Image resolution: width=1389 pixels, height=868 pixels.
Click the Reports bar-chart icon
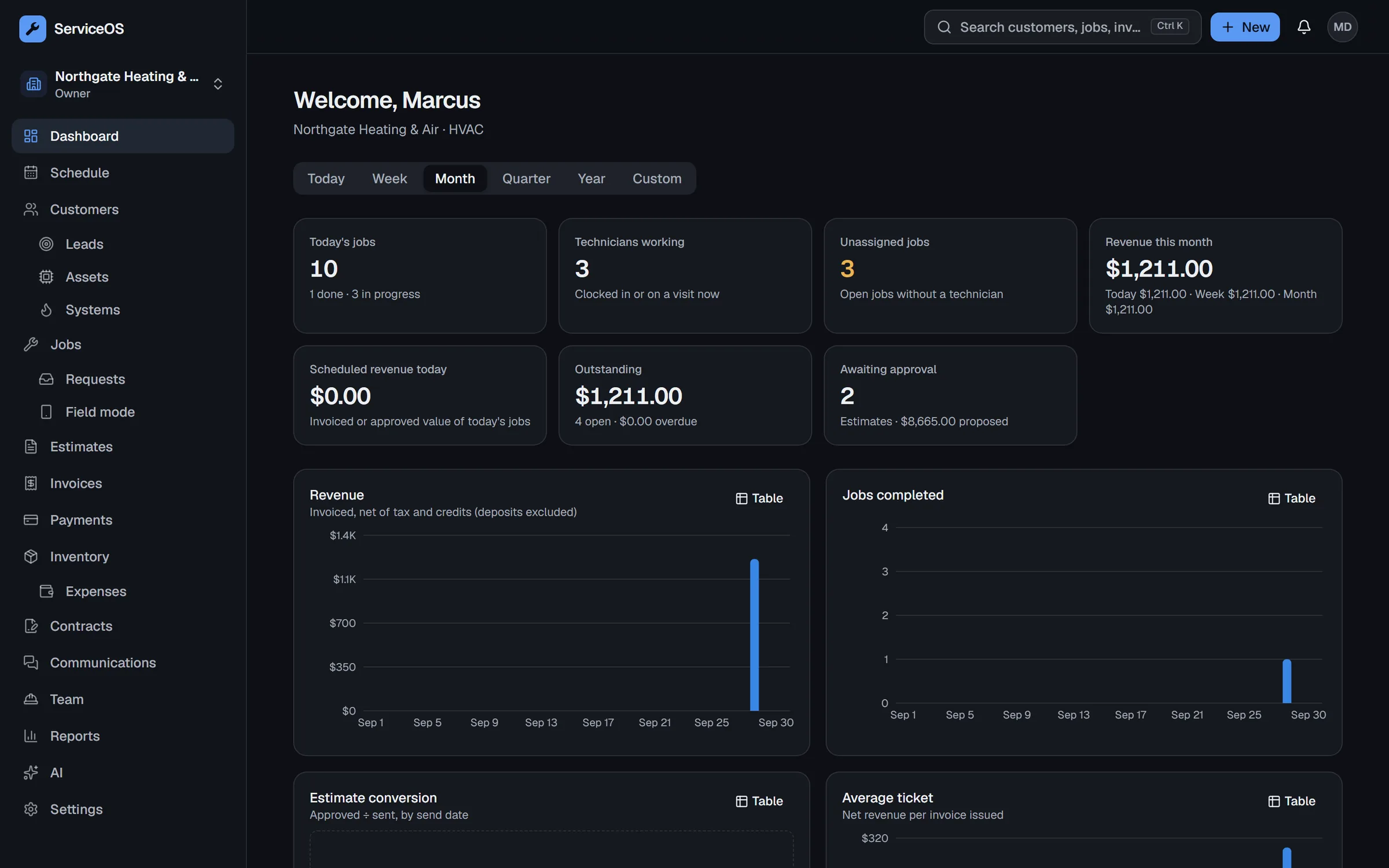(x=31, y=735)
